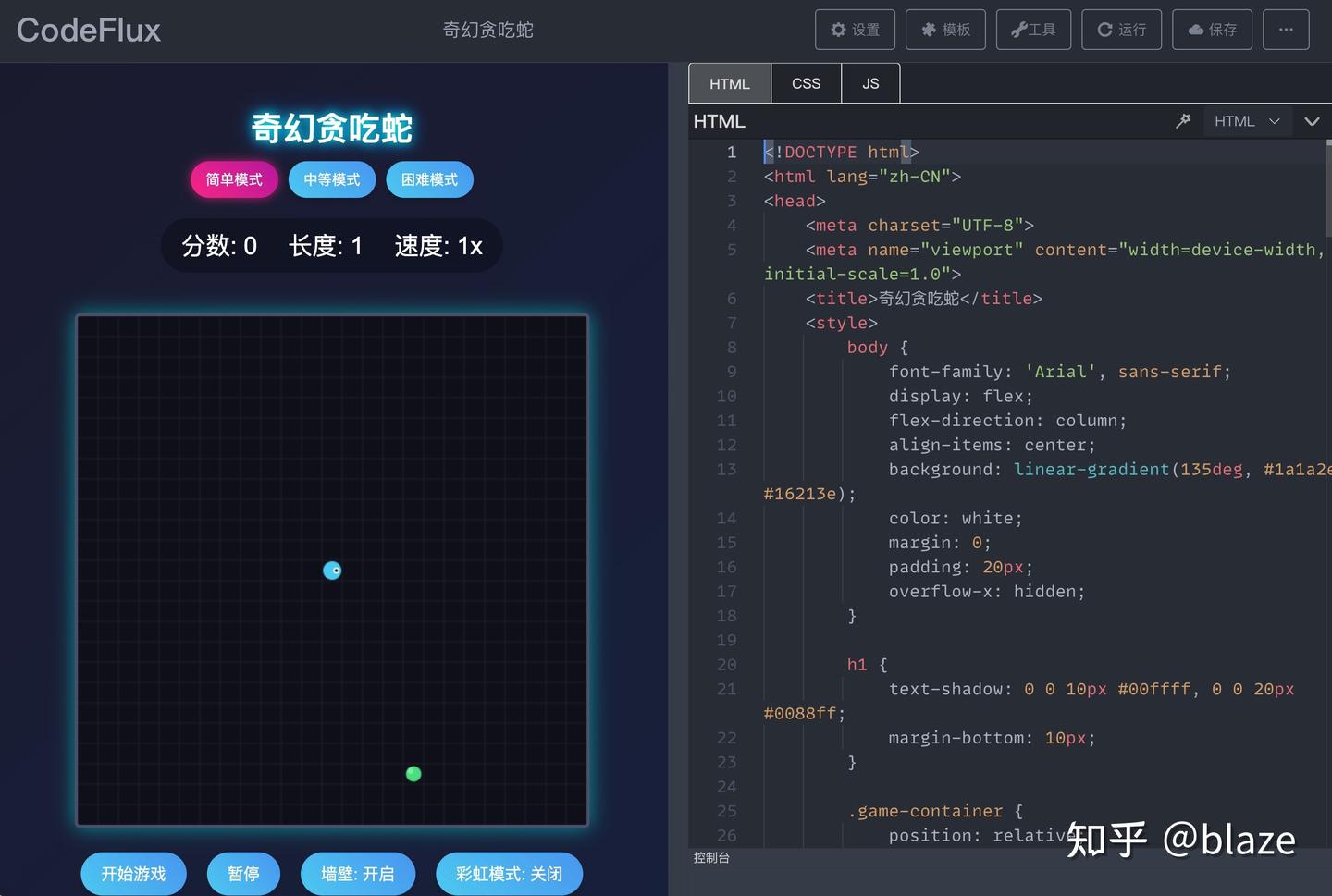The image size is (1332, 896).
Task: Select the 中等模式 difficulty
Action: [x=331, y=179]
